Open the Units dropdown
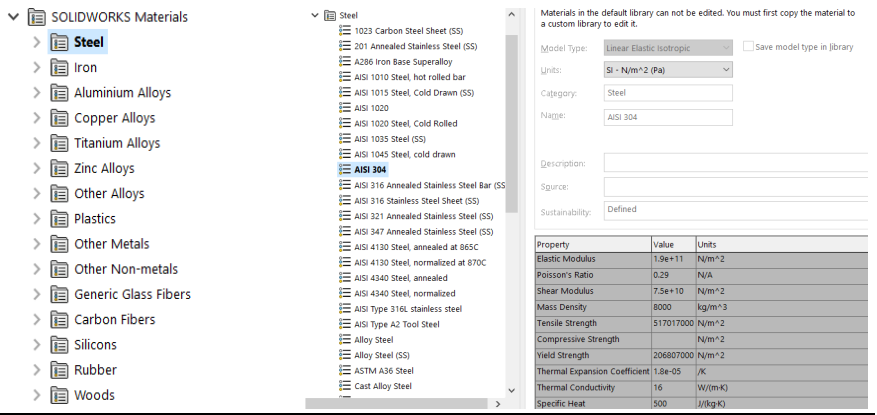The width and height of the screenshot is (877, 415). click(668, 70)
